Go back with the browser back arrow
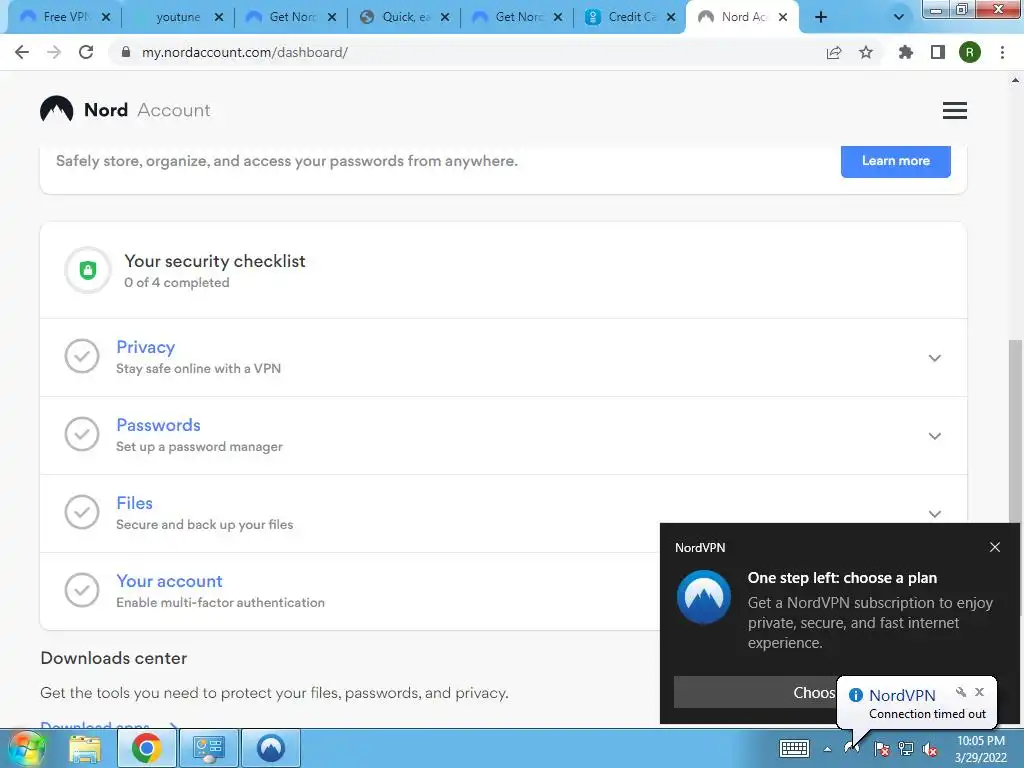1024x768 pixels. coord(22,52)
